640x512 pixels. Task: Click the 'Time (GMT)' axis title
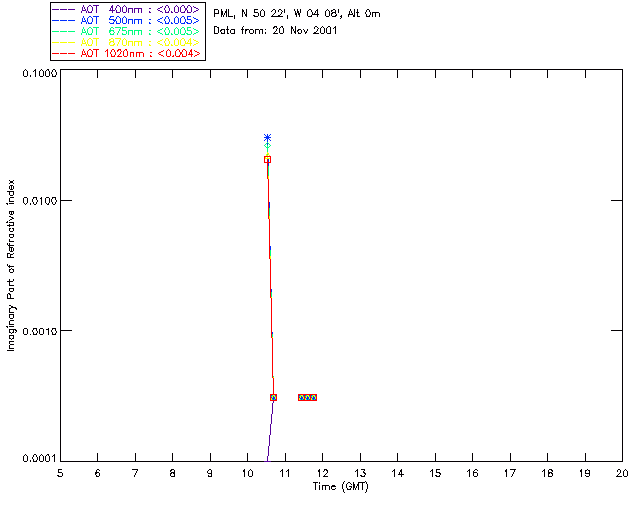point(341,487)
